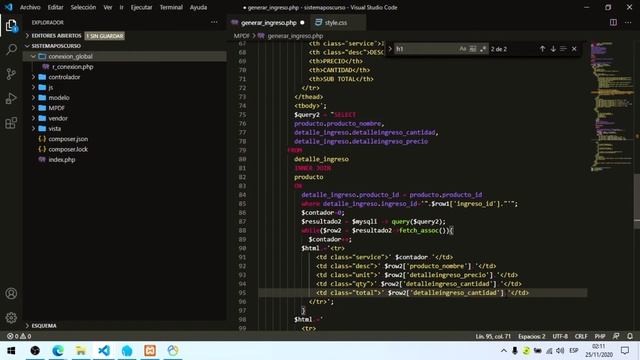Change indentation via Espacios: 2
The width and height of the screenshot is (640, 360).
tap(531, 336)
